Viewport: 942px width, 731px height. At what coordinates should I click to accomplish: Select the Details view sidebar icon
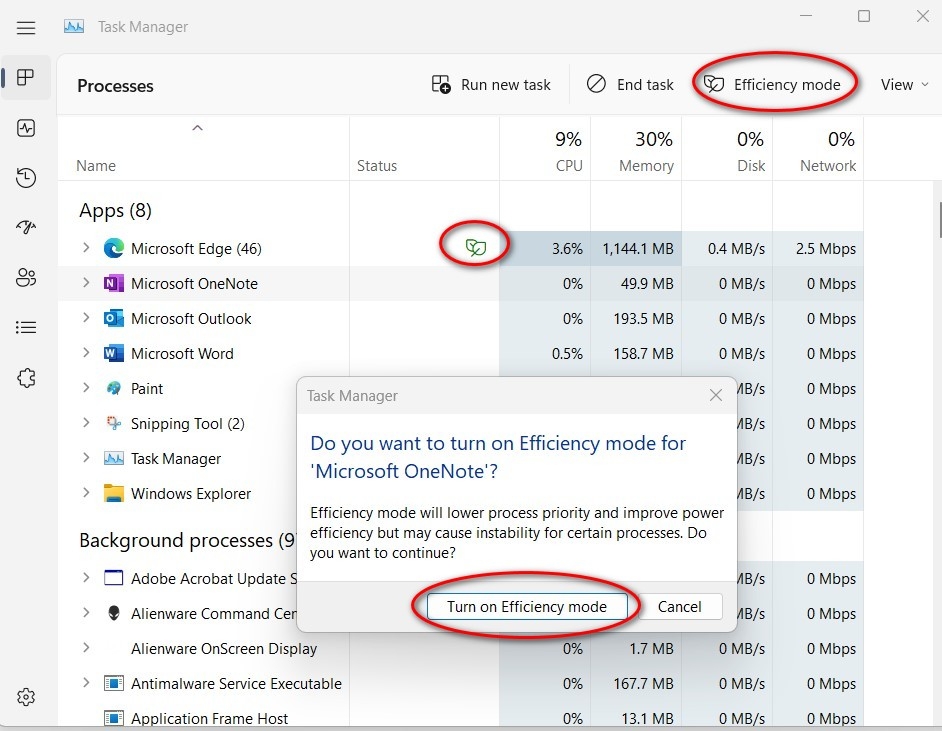coord(25,327)
